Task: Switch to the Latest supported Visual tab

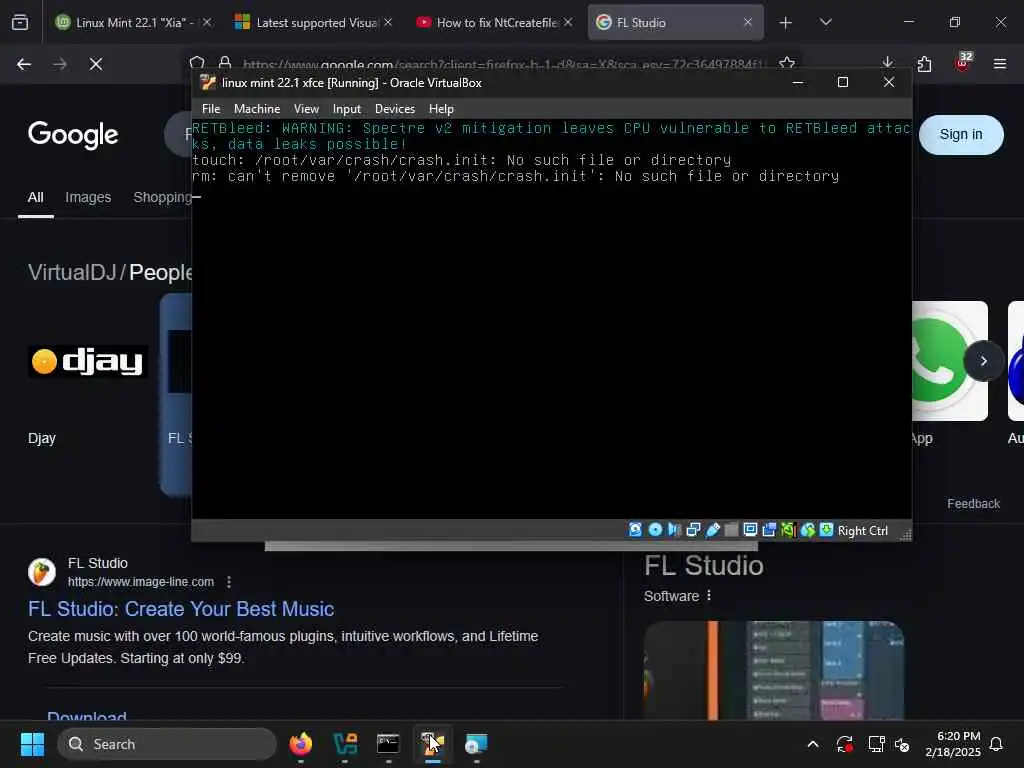Action: pyautogui.click(x=313, y=22)
